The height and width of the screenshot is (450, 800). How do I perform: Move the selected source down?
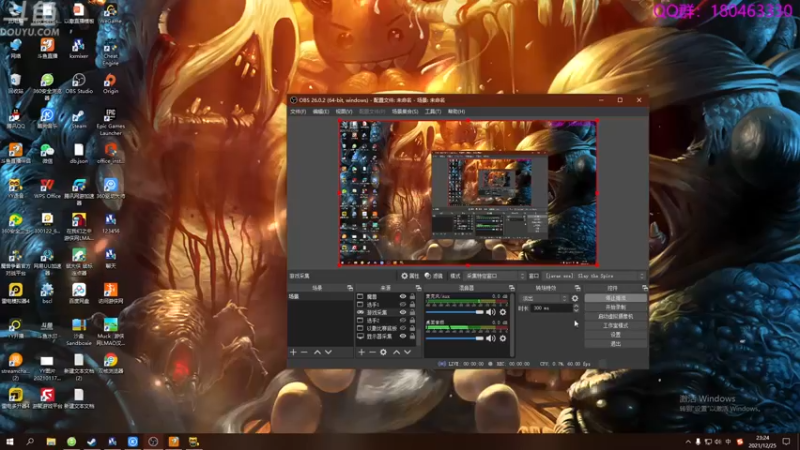pos(408,352)
